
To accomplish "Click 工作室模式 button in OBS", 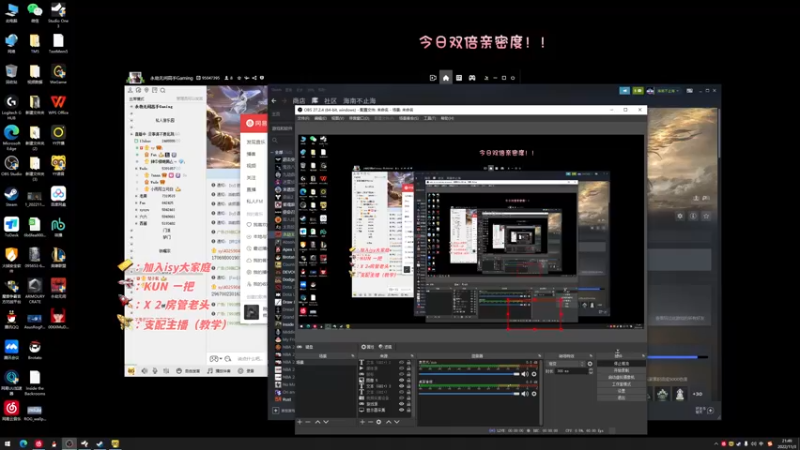I will pyautogui.click(x=621, y=384).
